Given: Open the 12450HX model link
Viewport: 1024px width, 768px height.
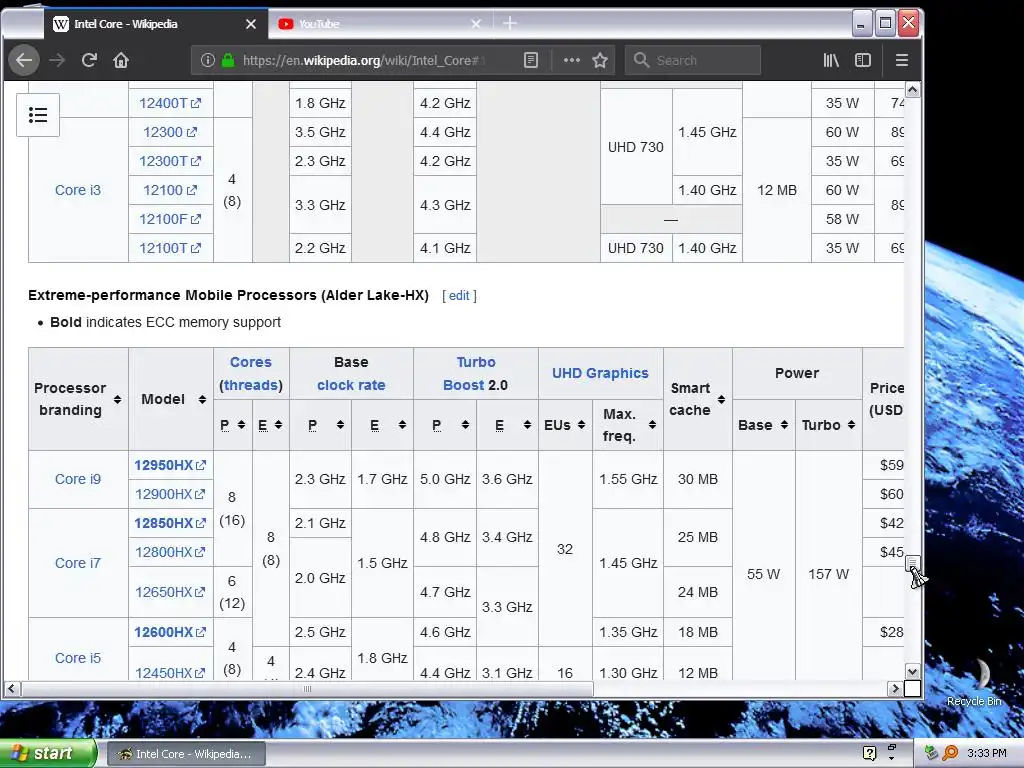Looking at the screenshot, I should pyautogui.click(x=170, y=673).
